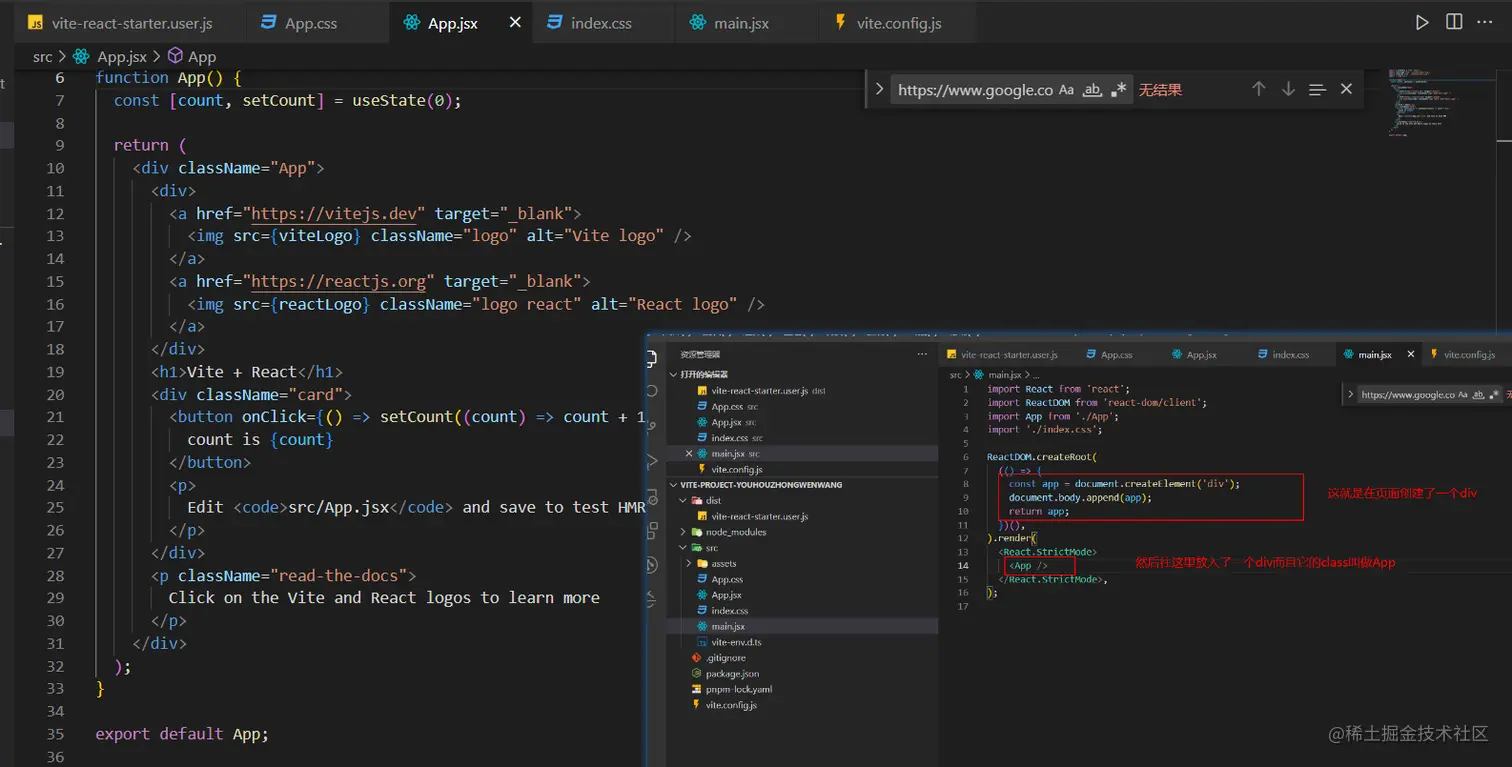This screenshot has height=767, width=1512.
Task: Expand the assets folder
Action: click(724, 563)
